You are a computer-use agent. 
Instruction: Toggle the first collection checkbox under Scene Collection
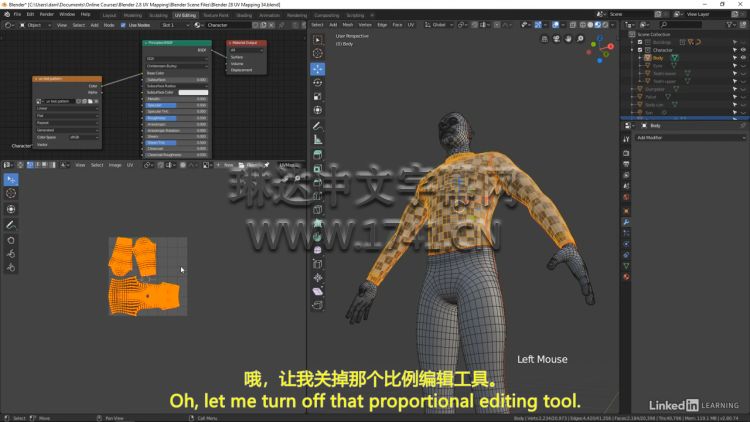click(x=640, y=42)
